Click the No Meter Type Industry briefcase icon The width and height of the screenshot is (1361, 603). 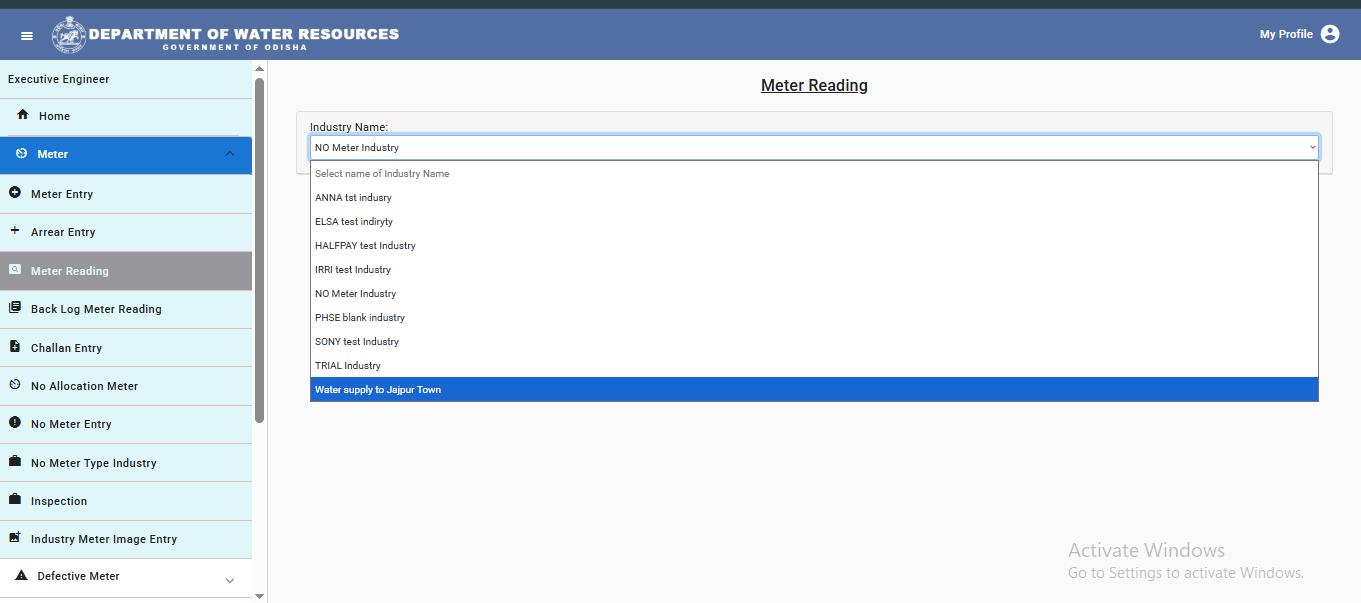pos(15,462)
